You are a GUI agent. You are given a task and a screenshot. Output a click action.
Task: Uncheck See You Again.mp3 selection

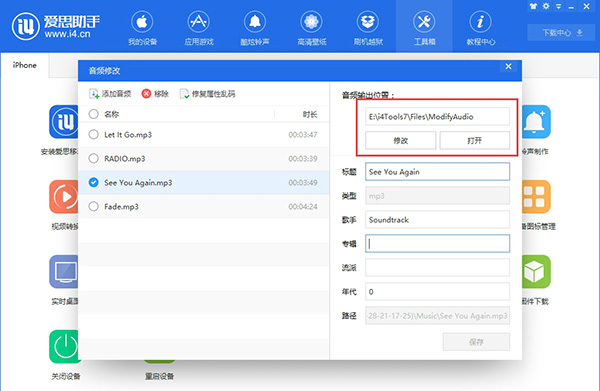click(x=93, y=182)
